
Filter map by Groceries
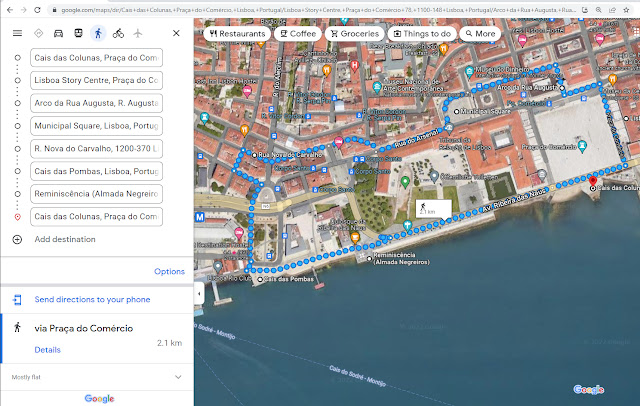tap(355, 33)
